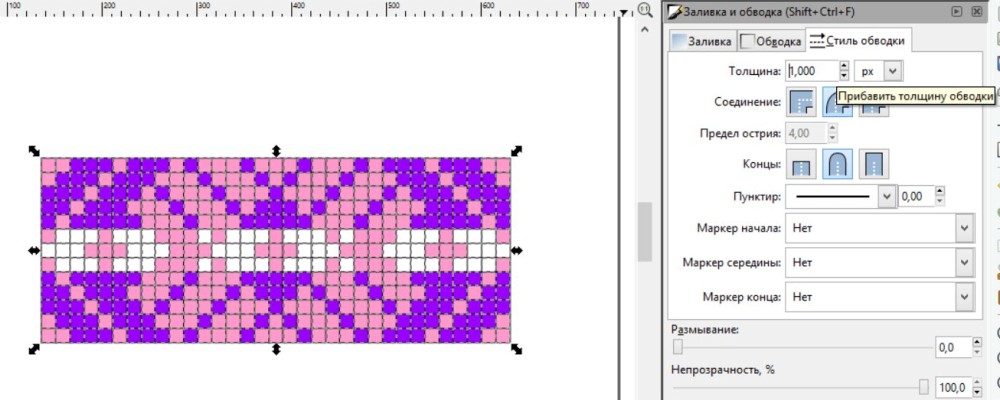Click the top-left corner scale handle of the selection

[34, 151]
